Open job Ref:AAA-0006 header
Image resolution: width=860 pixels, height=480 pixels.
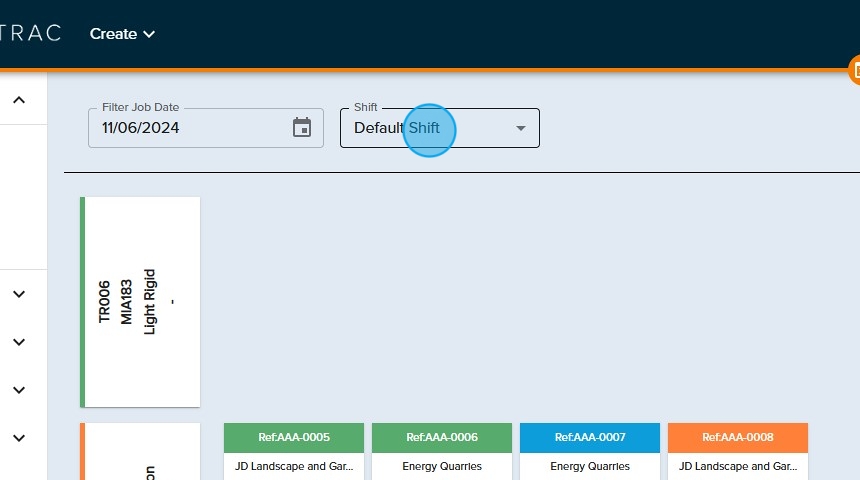click(x=442, y=437)
